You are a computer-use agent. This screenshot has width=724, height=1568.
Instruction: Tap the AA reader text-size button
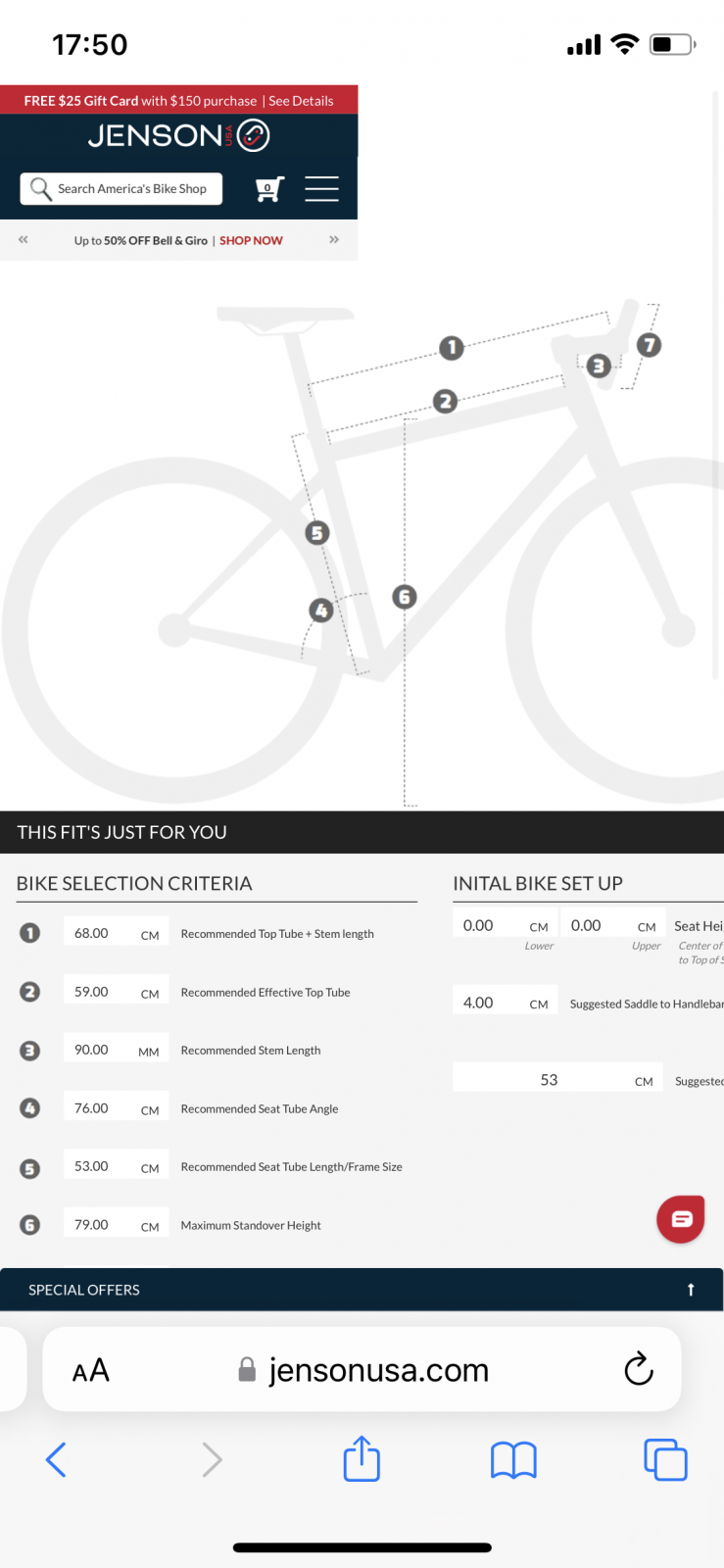click(91, 1370)
